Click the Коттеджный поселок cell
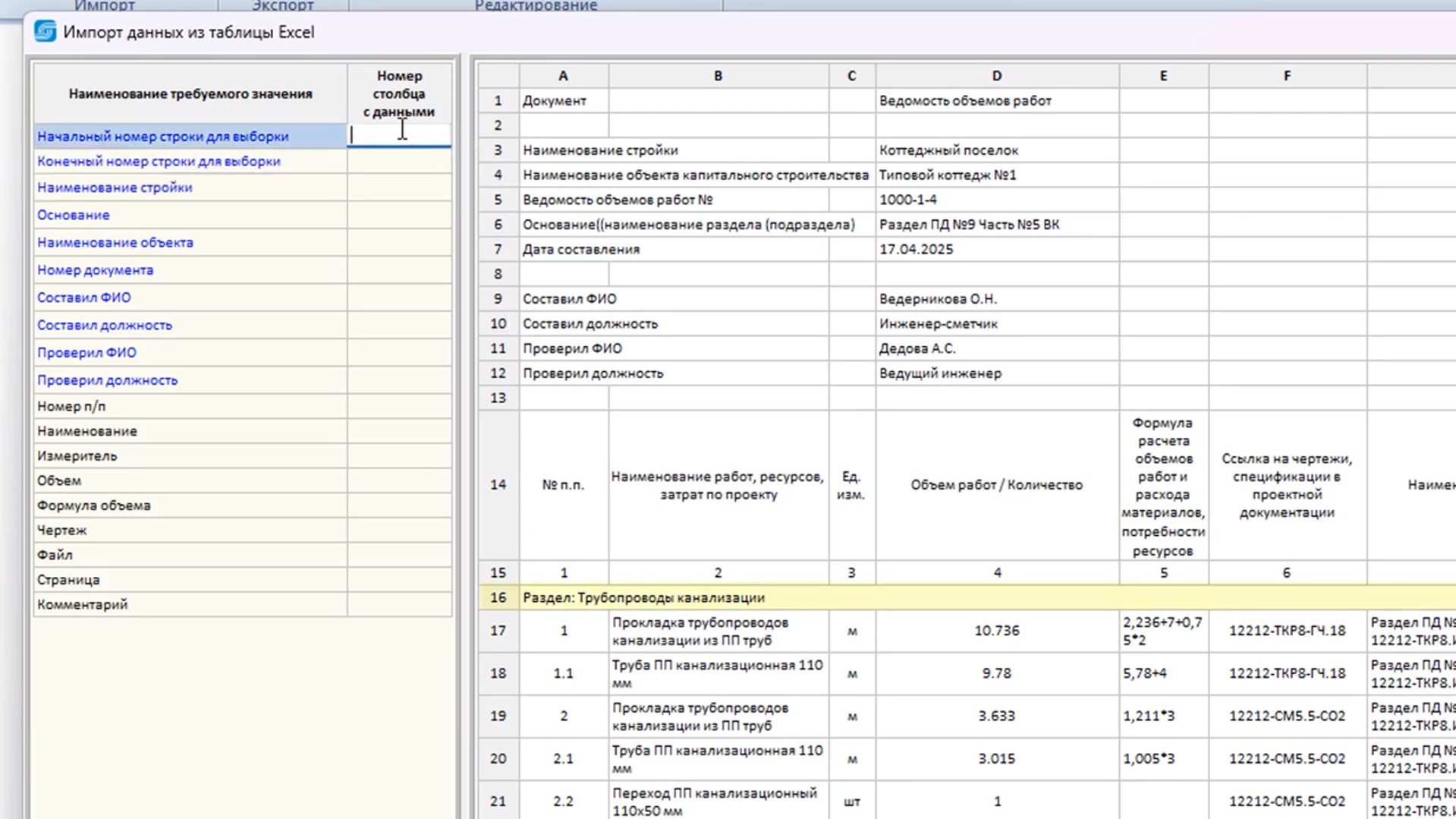This screenshot has height=819, width=1456. click(997, 150)
